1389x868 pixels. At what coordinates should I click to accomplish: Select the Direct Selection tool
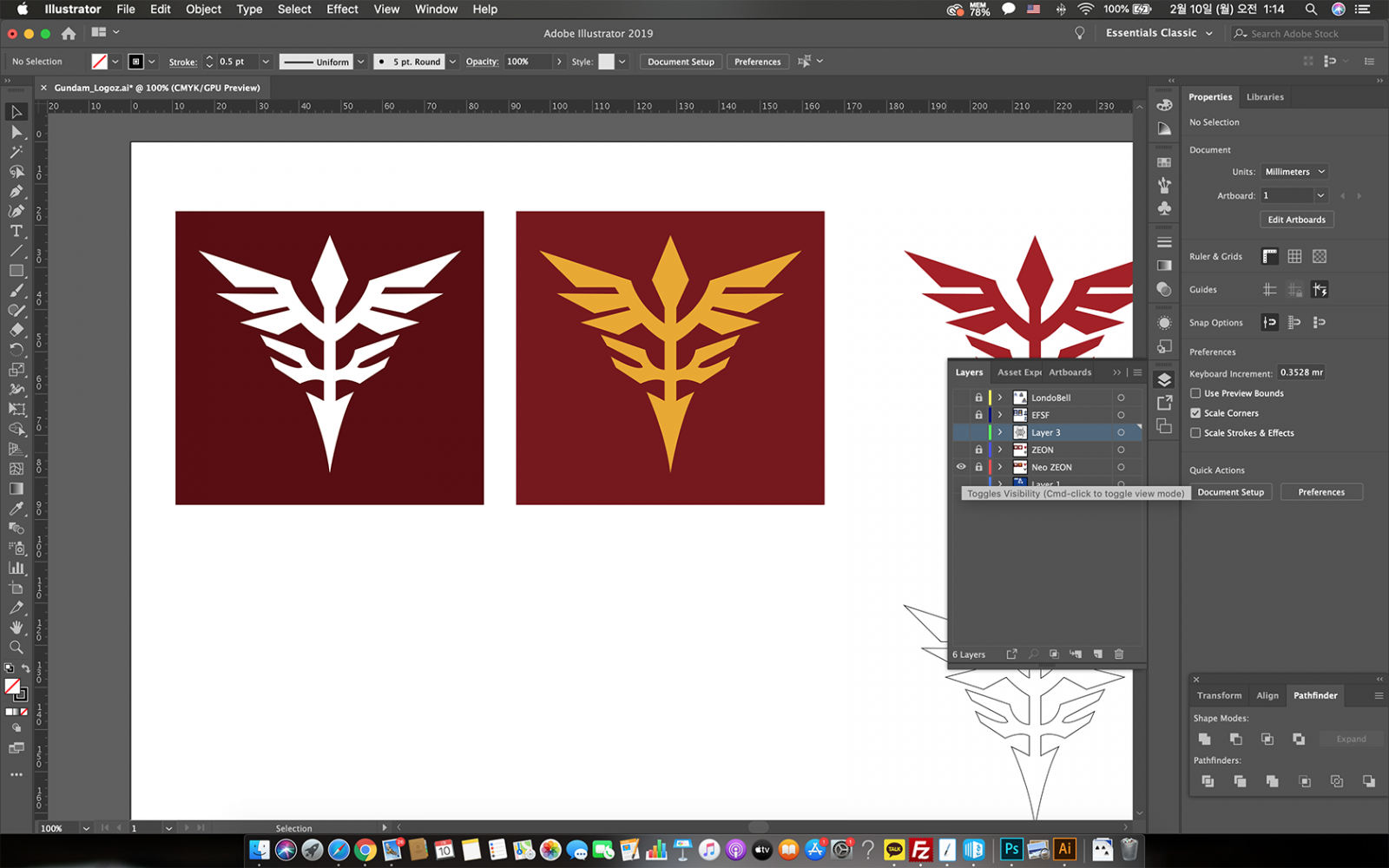tap(16, 132)
